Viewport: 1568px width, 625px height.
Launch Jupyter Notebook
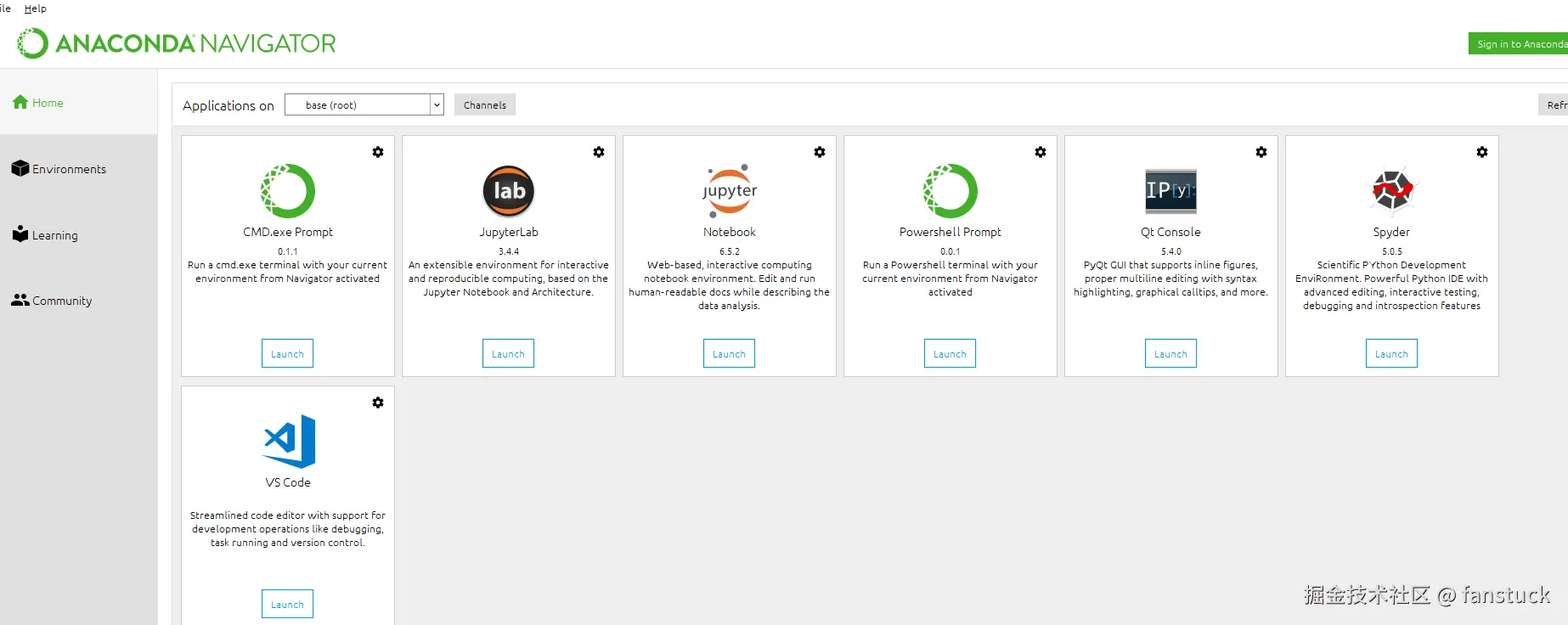[729, 353]
